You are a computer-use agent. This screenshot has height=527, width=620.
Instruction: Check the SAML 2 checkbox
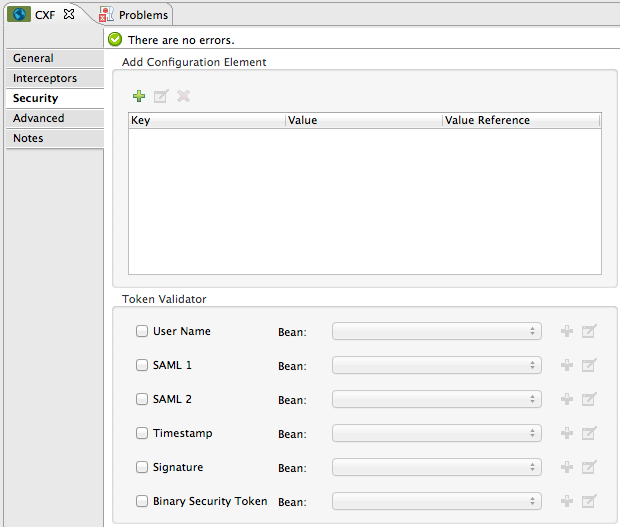tap(142, 400)
